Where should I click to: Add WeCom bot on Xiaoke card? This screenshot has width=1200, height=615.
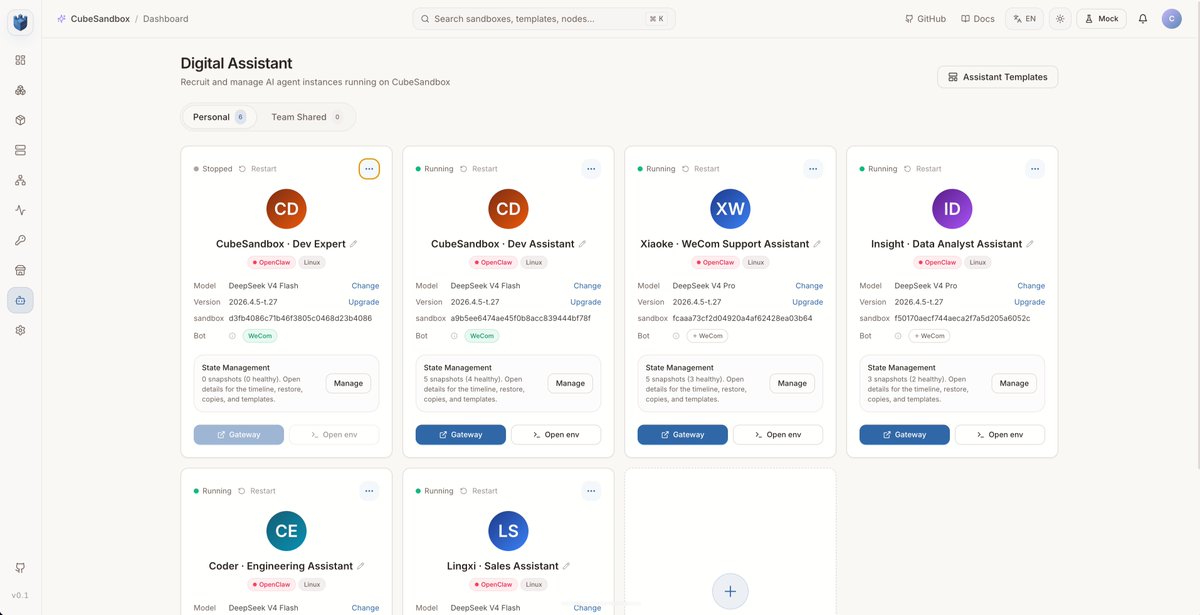708,336
